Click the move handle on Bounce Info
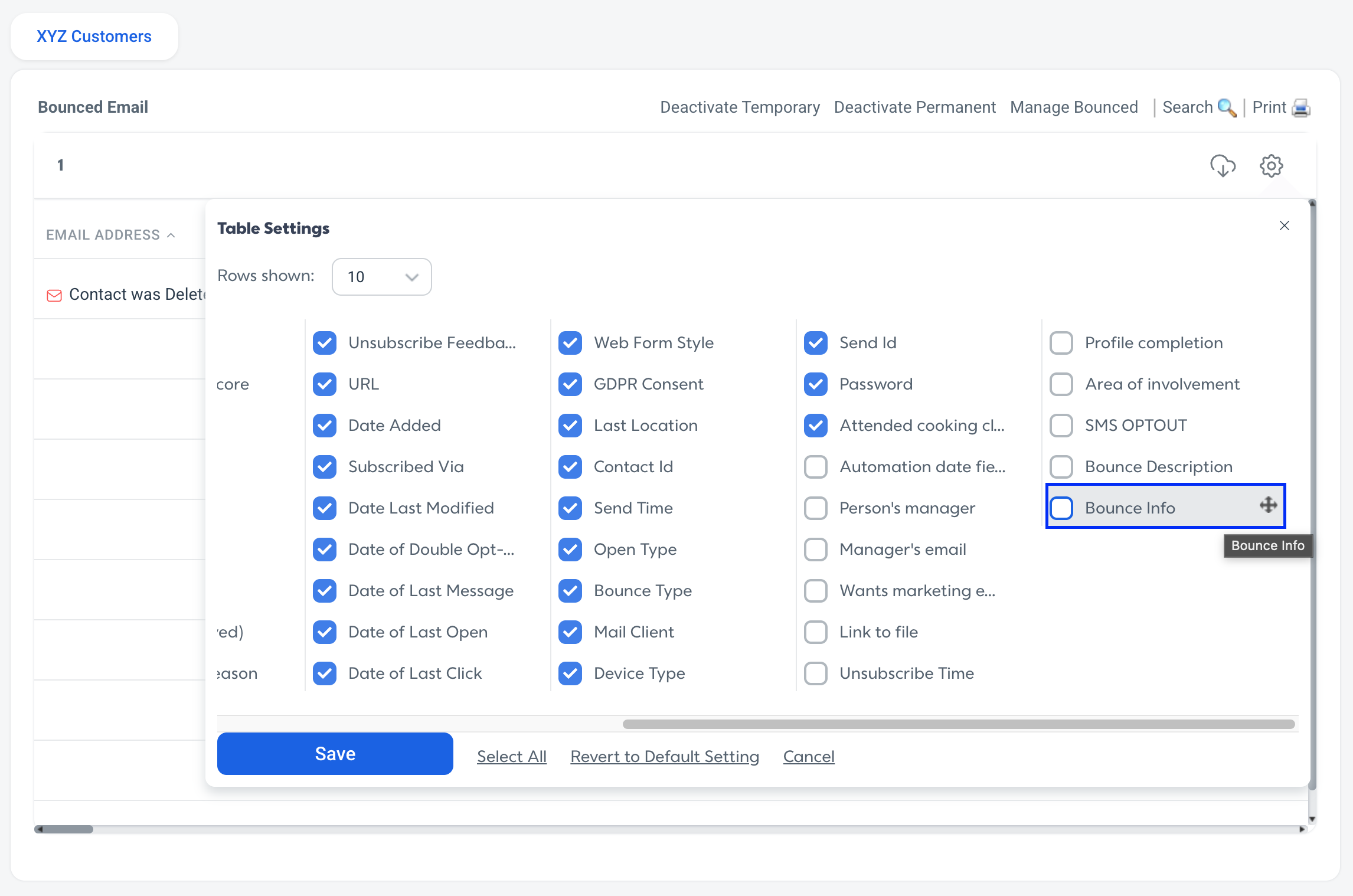 pos(1268,505)
